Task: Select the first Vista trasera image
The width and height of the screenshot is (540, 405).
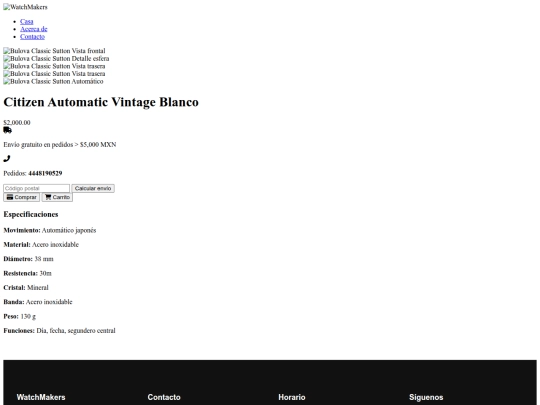Action: 54,66
